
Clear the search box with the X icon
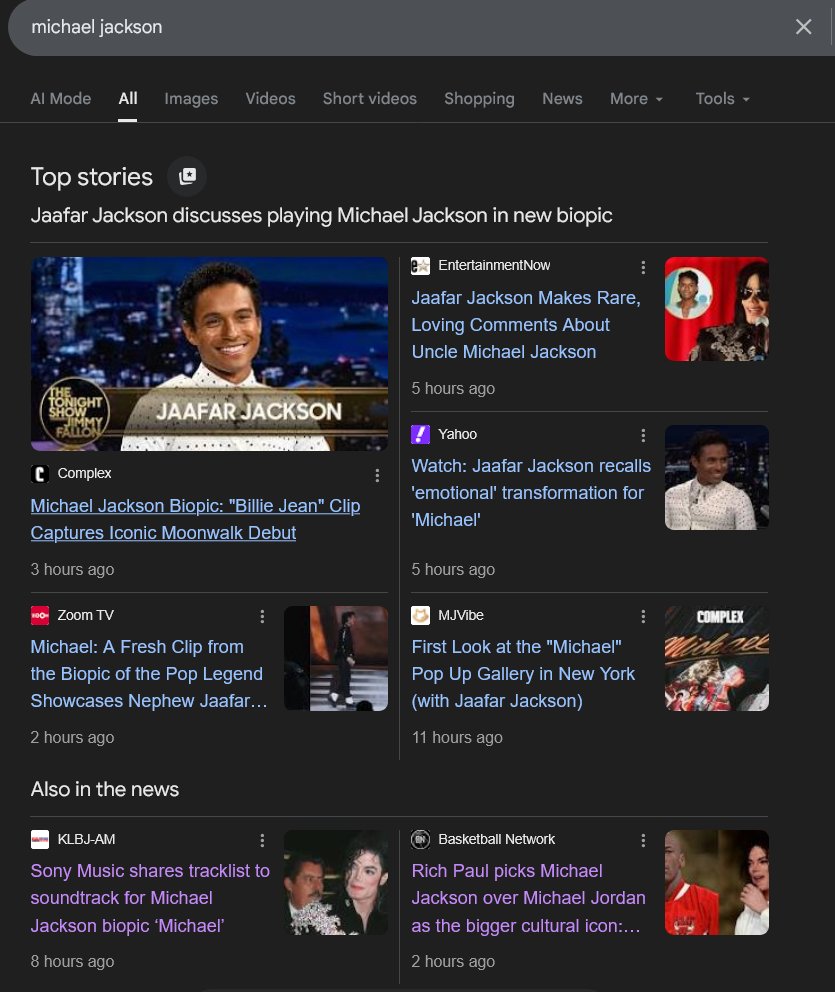click(x=803, y=27)
